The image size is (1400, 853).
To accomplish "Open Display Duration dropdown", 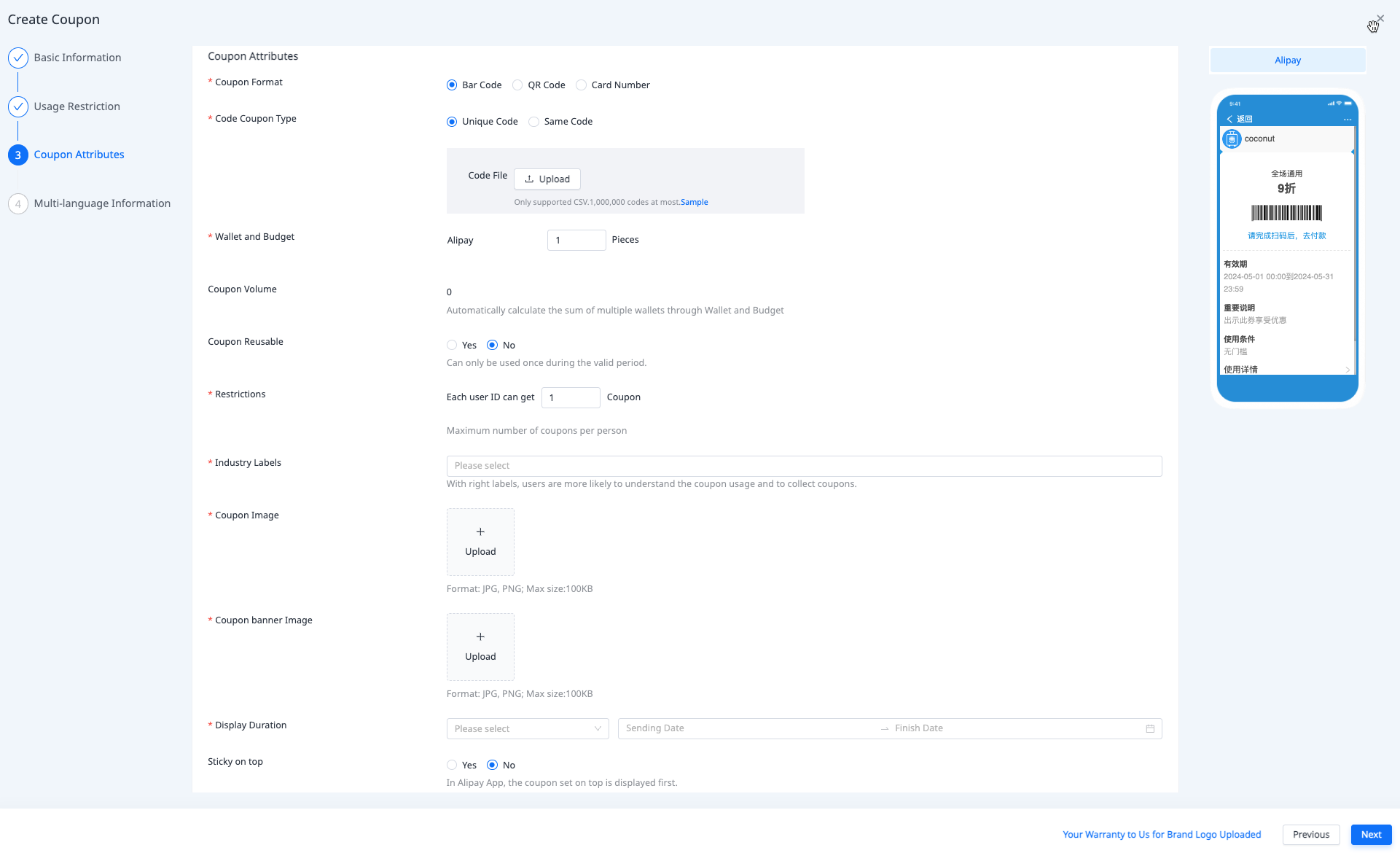I will 527,728.
